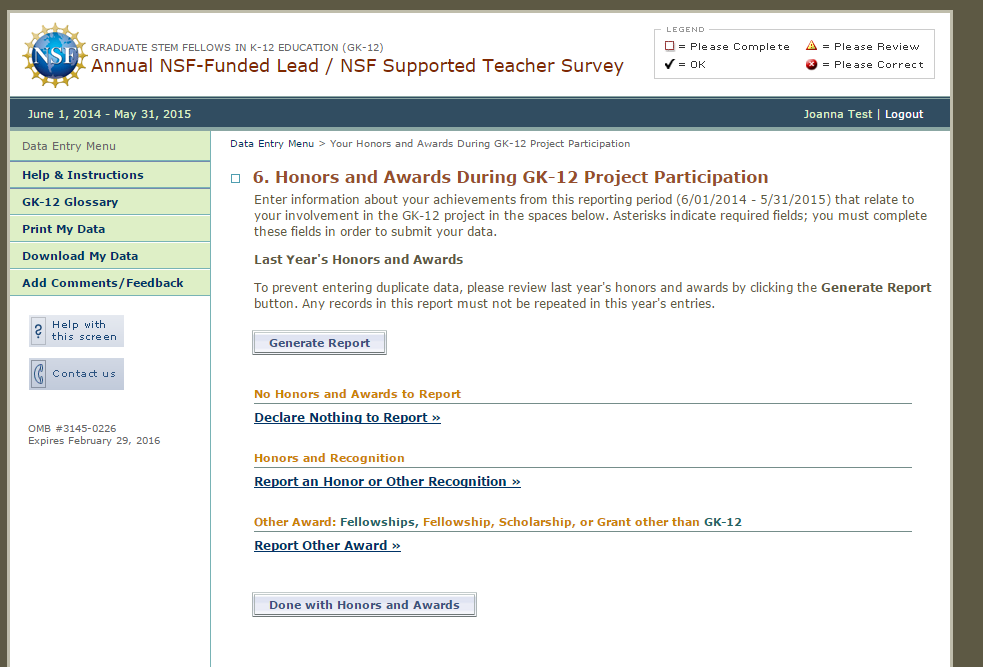
Task: Follow the Declare Nothing to Report link
Action: click(x=347, y=418)
